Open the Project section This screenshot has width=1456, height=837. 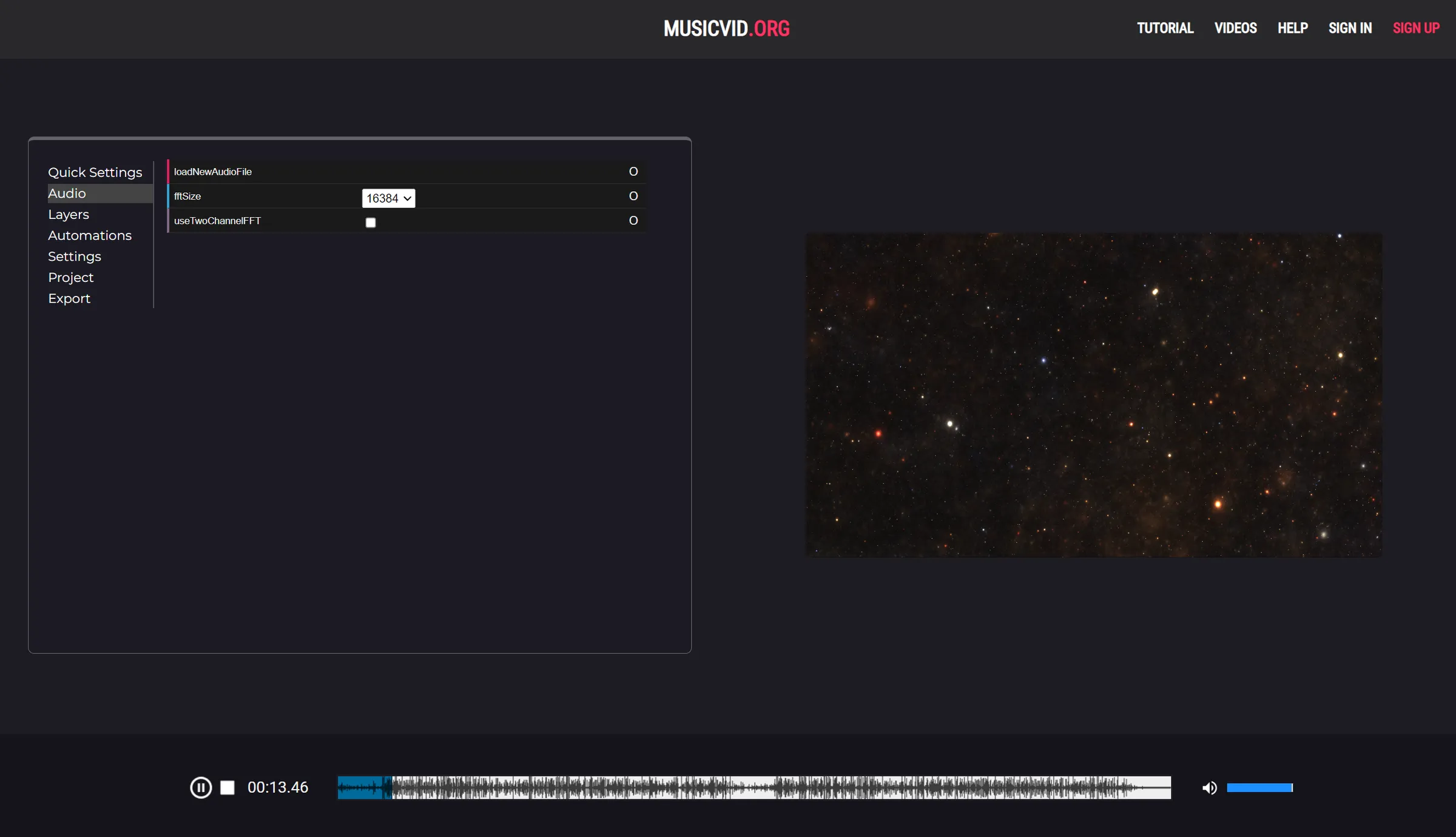point(70,277)
